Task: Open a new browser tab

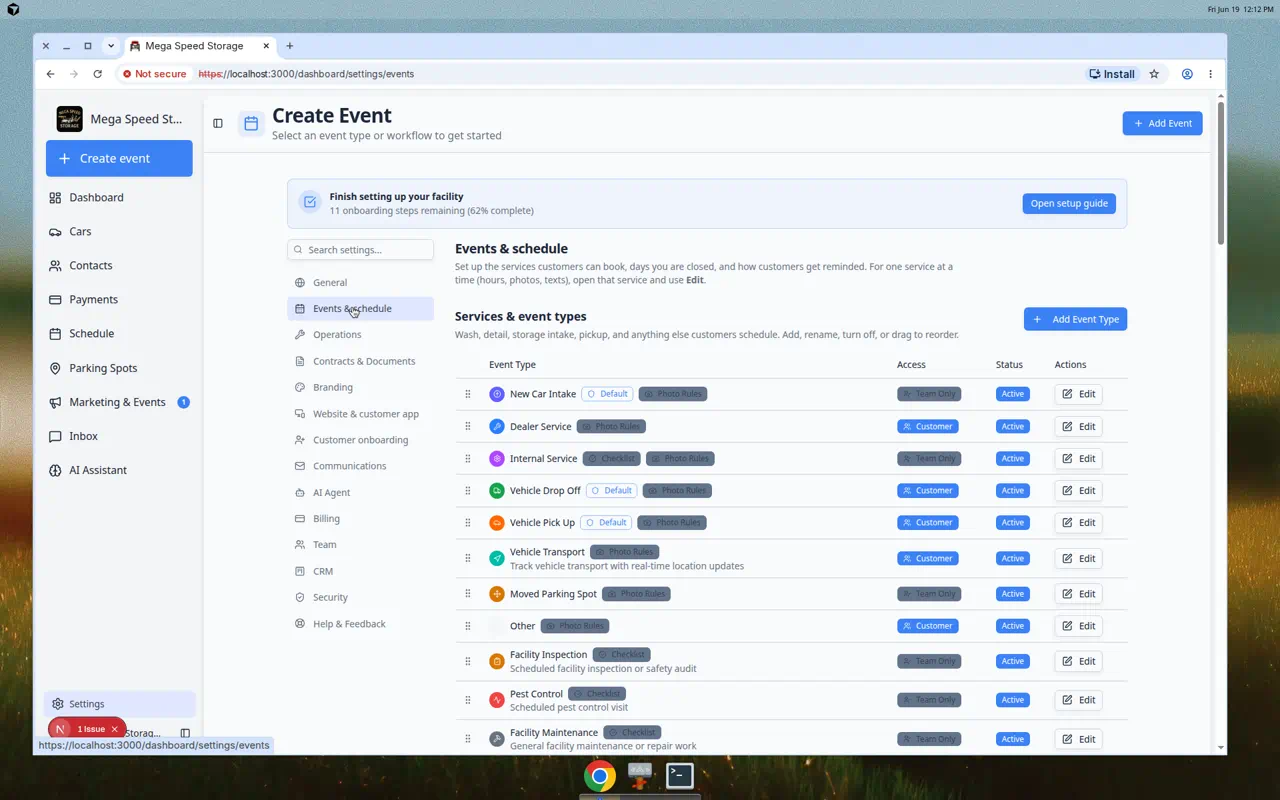Action: pyautogui.click(x=290, y=46)
